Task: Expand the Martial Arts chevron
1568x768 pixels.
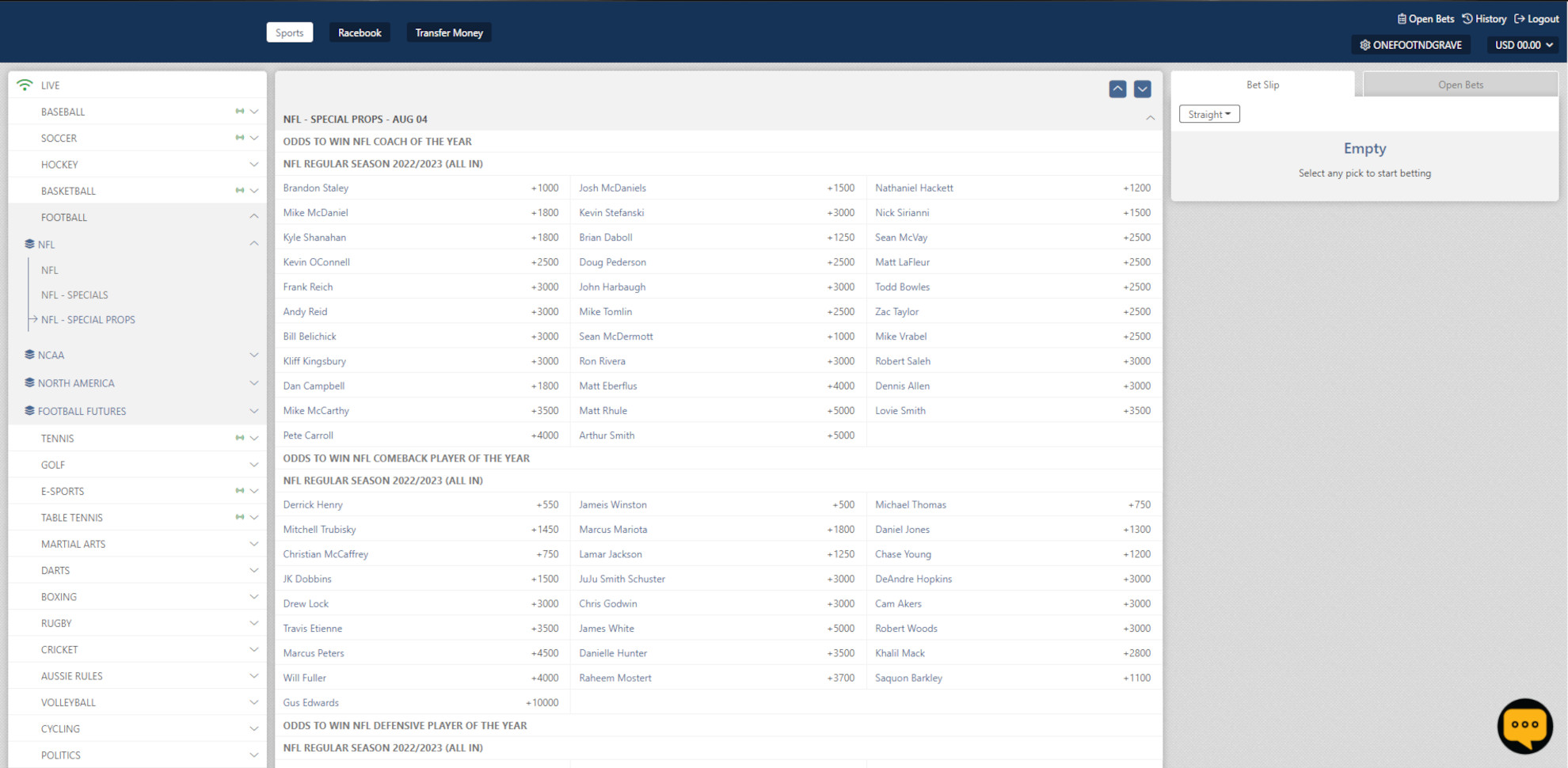Action: point(254,544)
